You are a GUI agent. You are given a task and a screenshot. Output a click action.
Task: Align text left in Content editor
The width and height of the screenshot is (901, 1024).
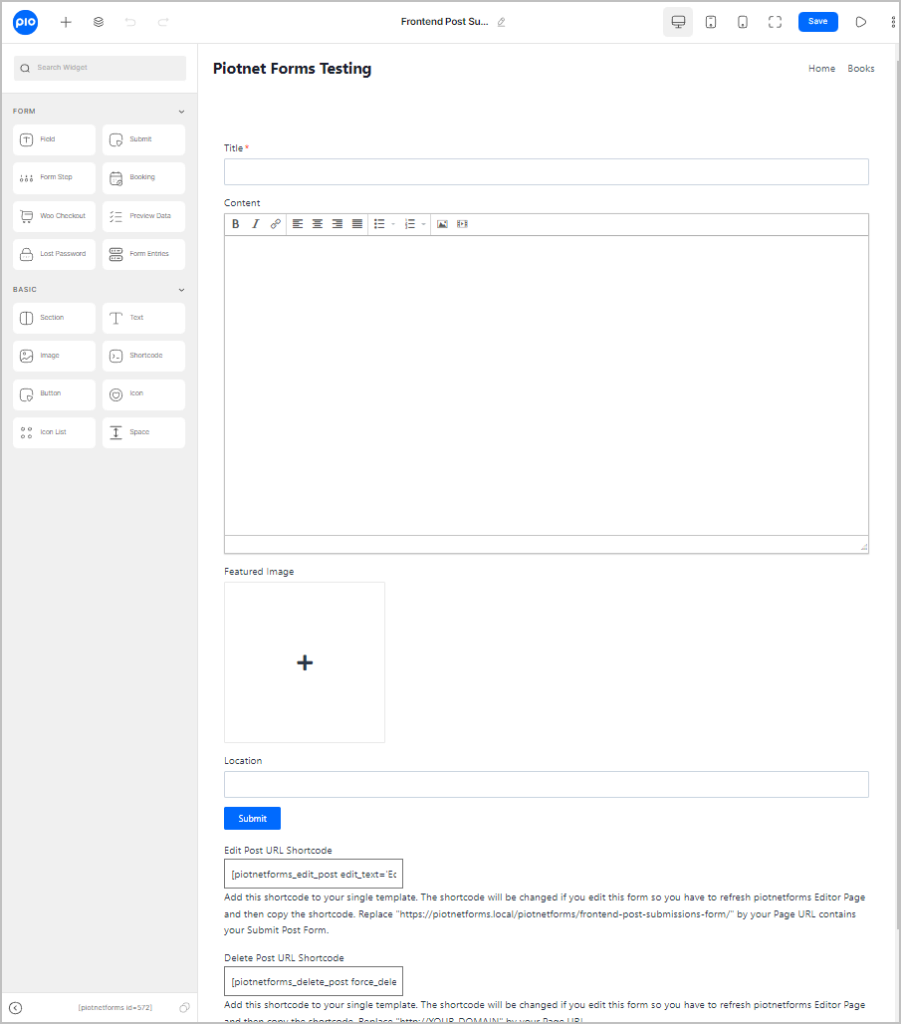click(x=298, y=224)
